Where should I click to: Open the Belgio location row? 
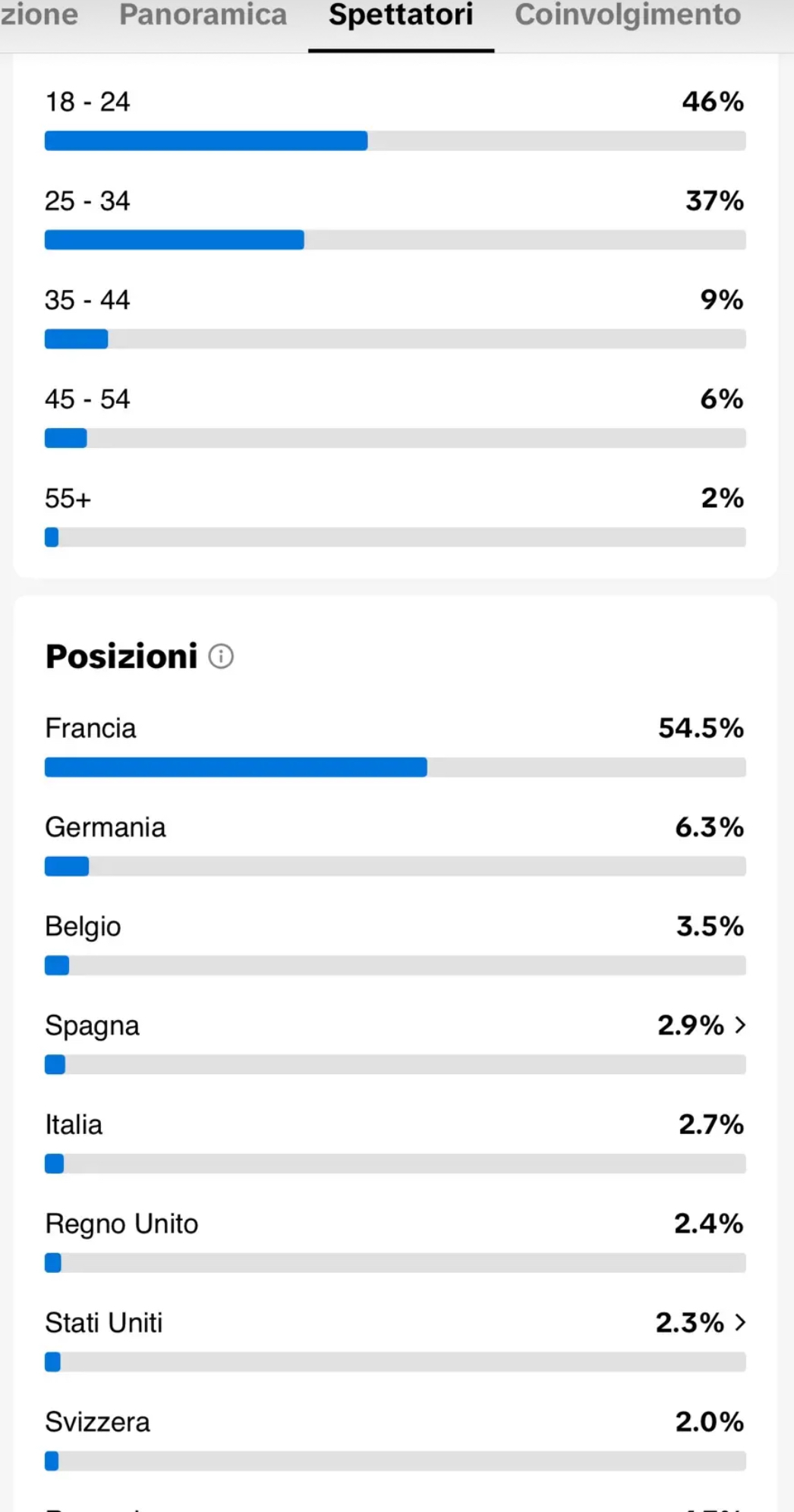pos(395,945)
